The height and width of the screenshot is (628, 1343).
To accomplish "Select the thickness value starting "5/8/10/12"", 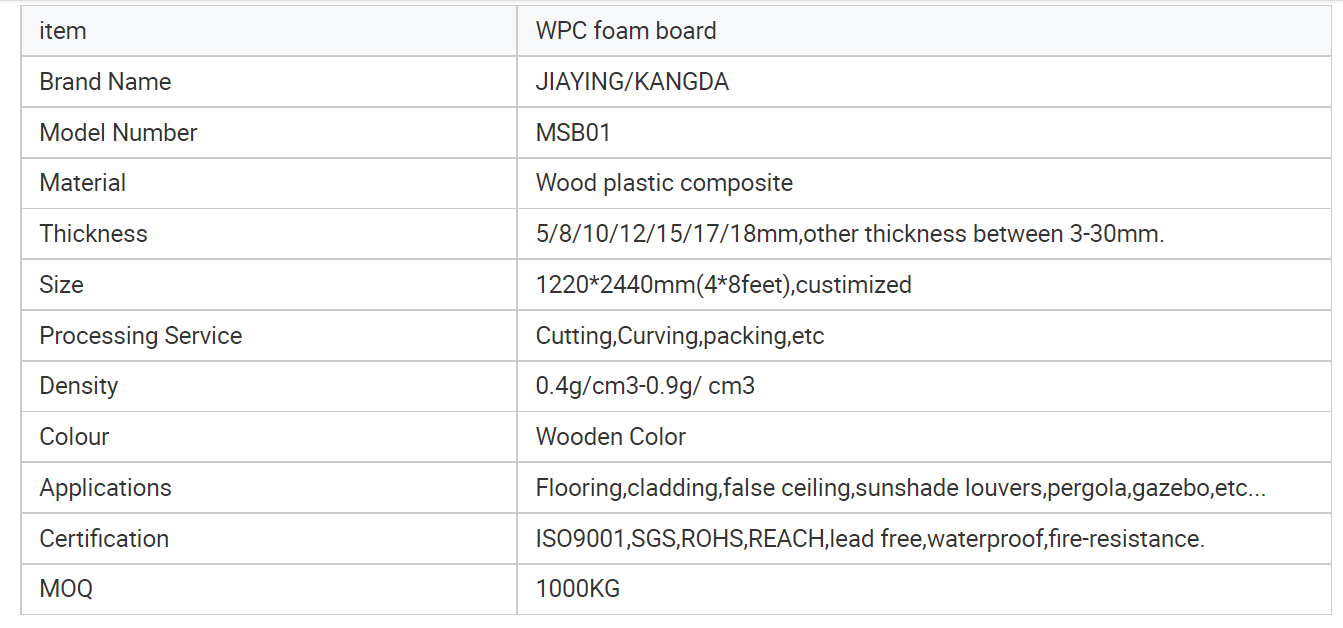I will [850, 234].
